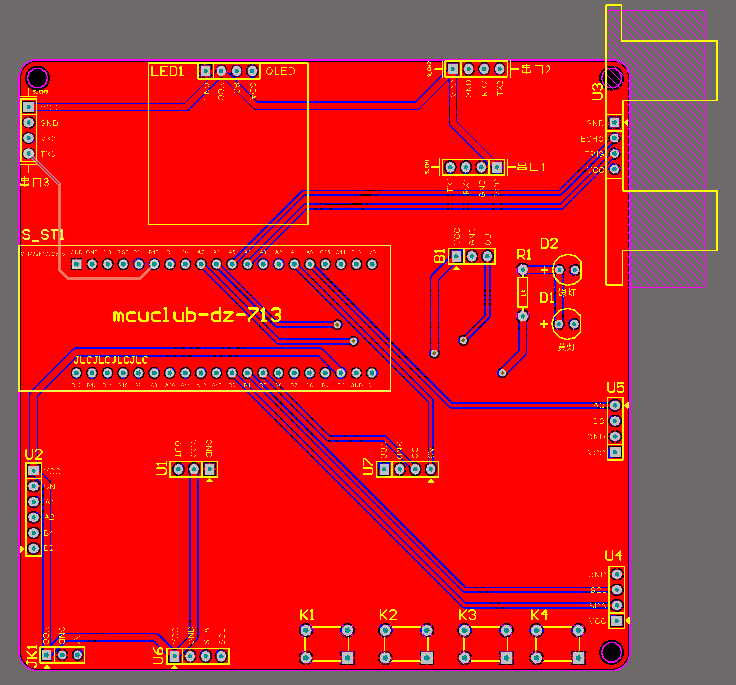Select the R1 resistor footprint body
Screen dimensions: 736x685
point(522,292)
